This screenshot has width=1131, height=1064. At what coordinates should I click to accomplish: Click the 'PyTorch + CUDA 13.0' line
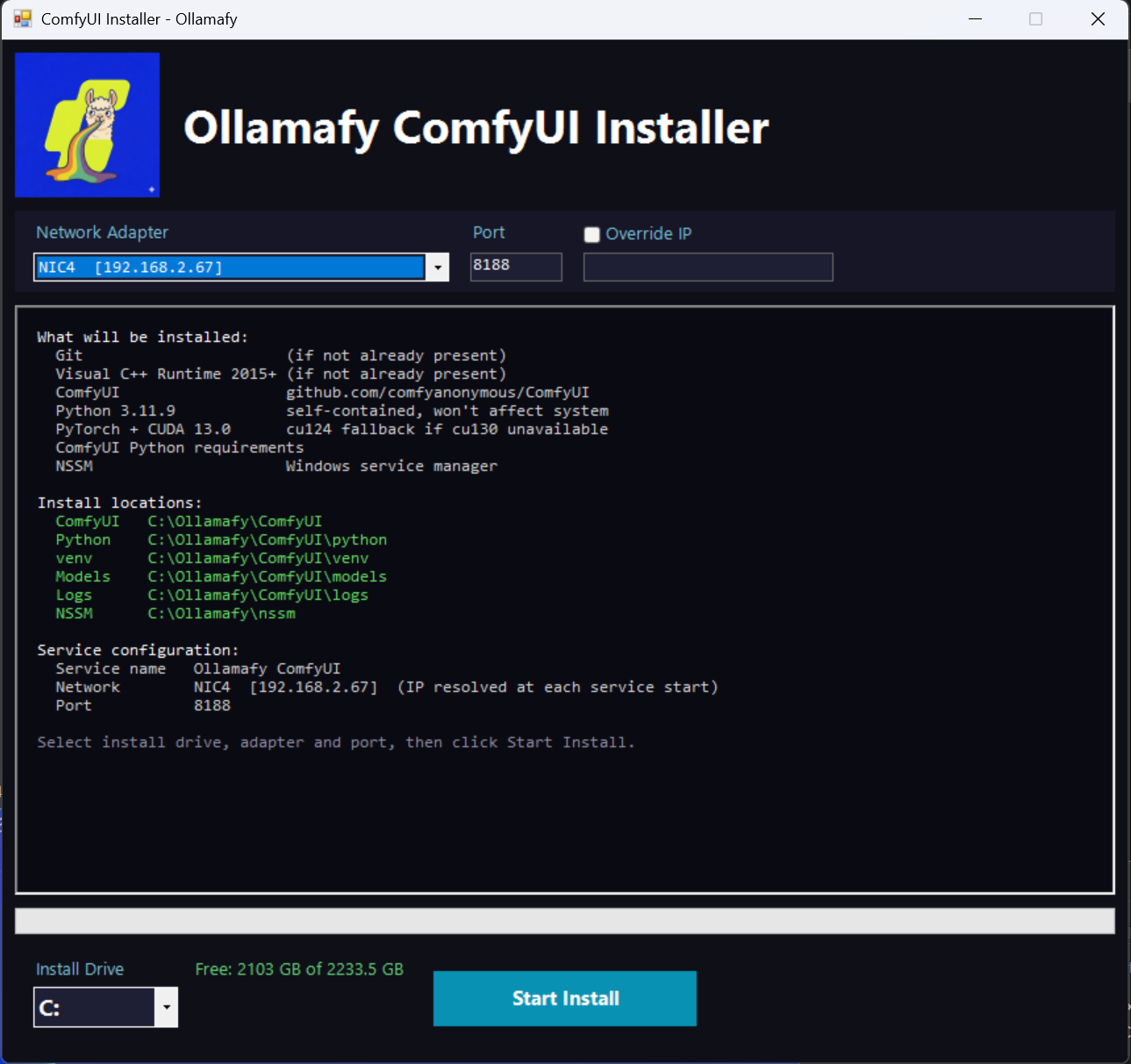143,429
